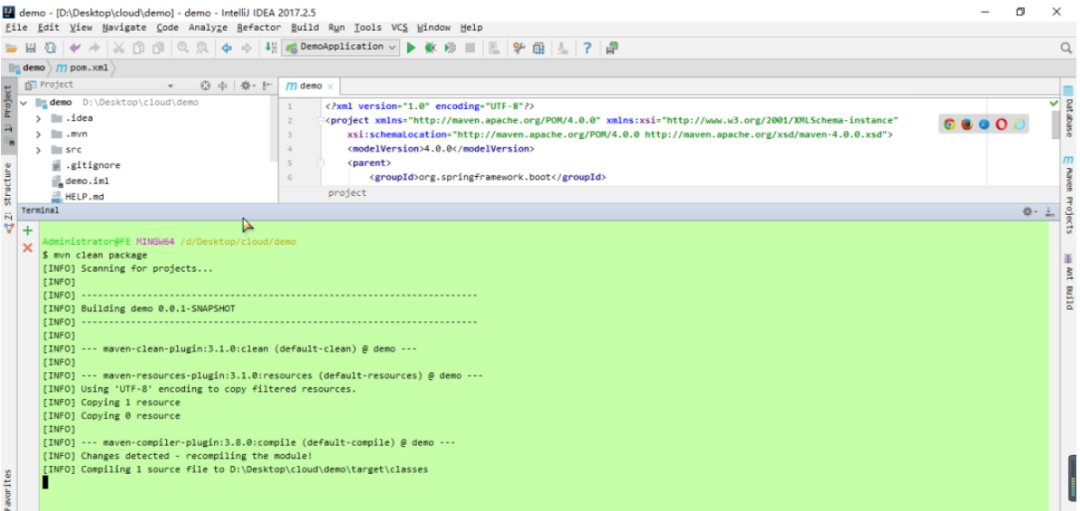Image resolution: width=1080 pixels, height=511 pixels.
Task: Fold the project XML tag
Action: coord(320,121)
